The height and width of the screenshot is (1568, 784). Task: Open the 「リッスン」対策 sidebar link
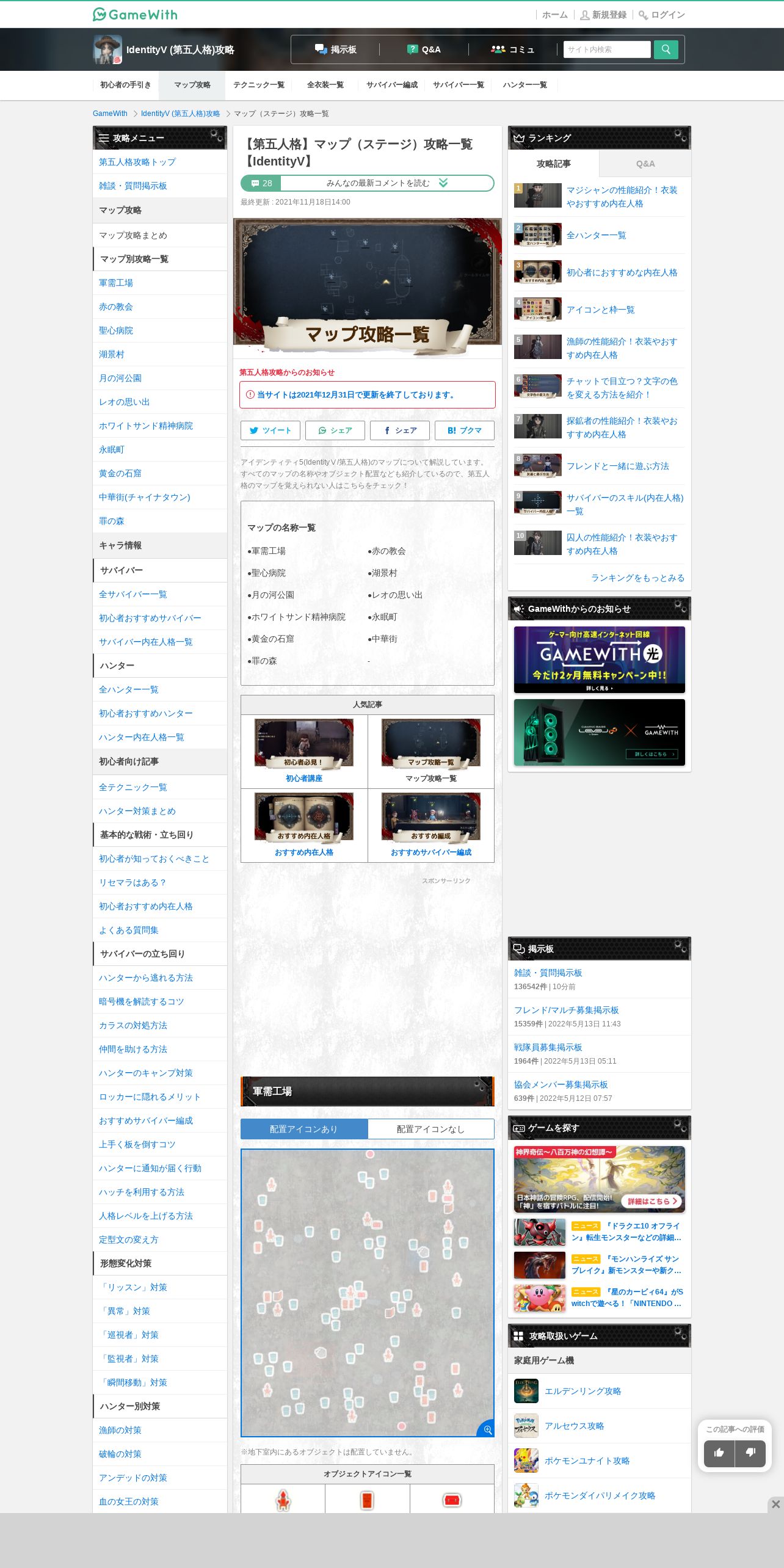coord(160,1287)
